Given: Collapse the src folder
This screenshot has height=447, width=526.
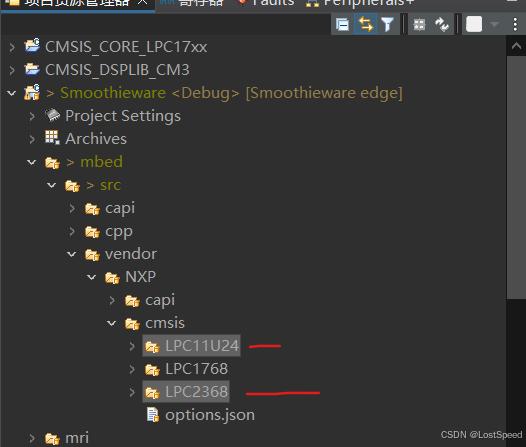Looking at the screenshot, I should click(52, 185).
